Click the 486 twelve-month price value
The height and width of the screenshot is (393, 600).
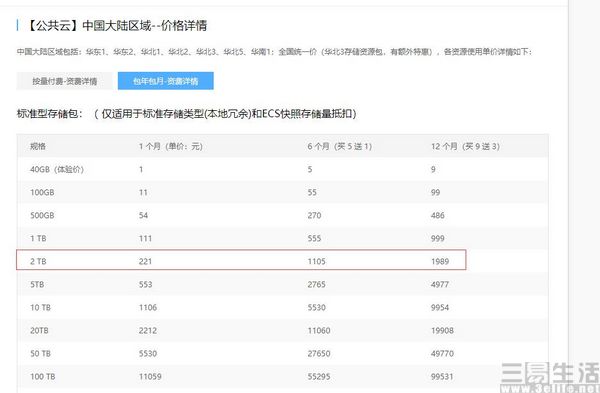point(438,215)
